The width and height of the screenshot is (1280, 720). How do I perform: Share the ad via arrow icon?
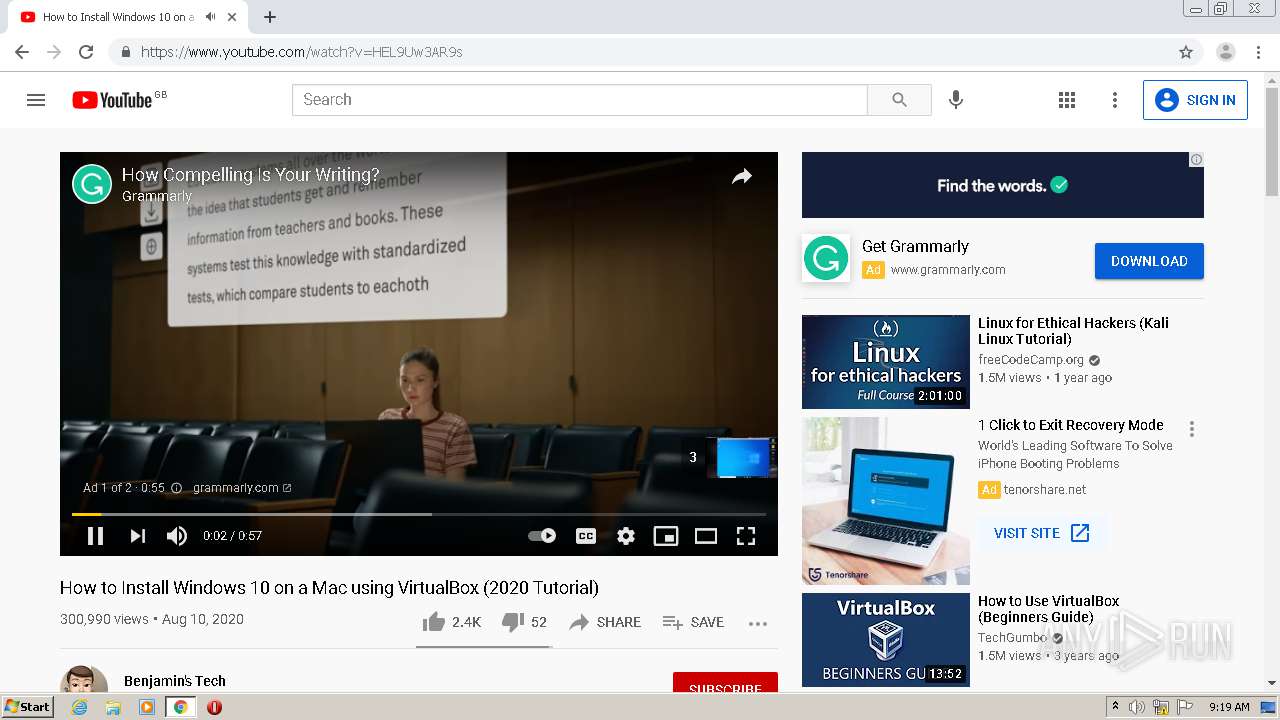(x=741, y=177)
